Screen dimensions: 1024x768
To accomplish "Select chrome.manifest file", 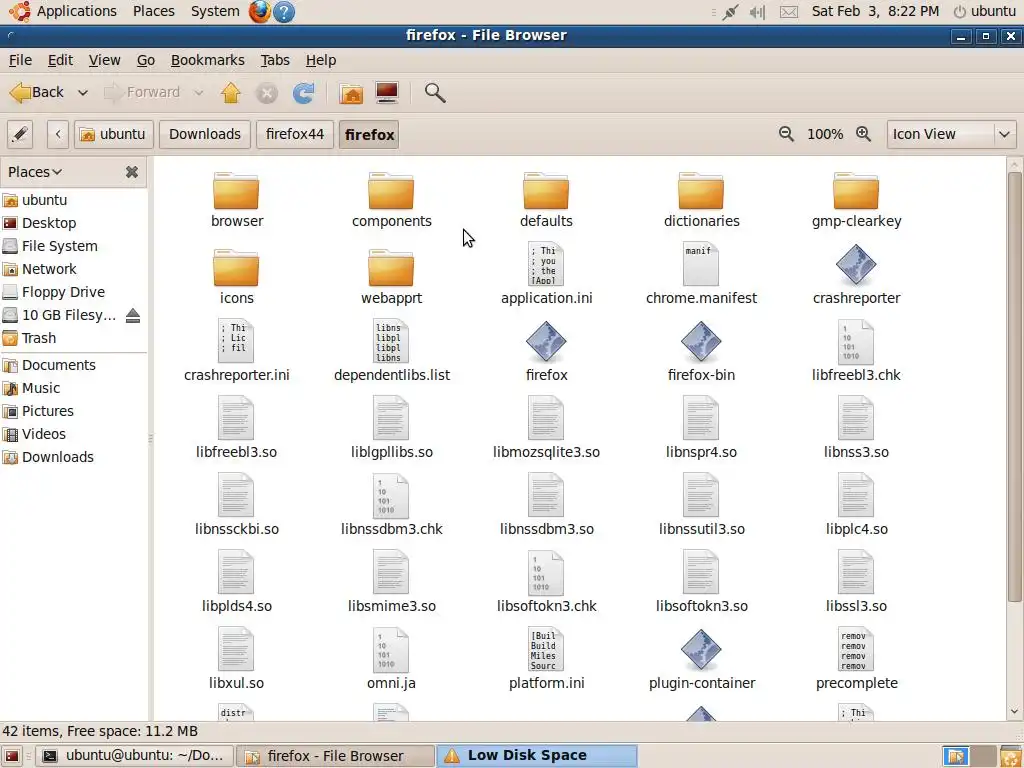I will 701,264.
